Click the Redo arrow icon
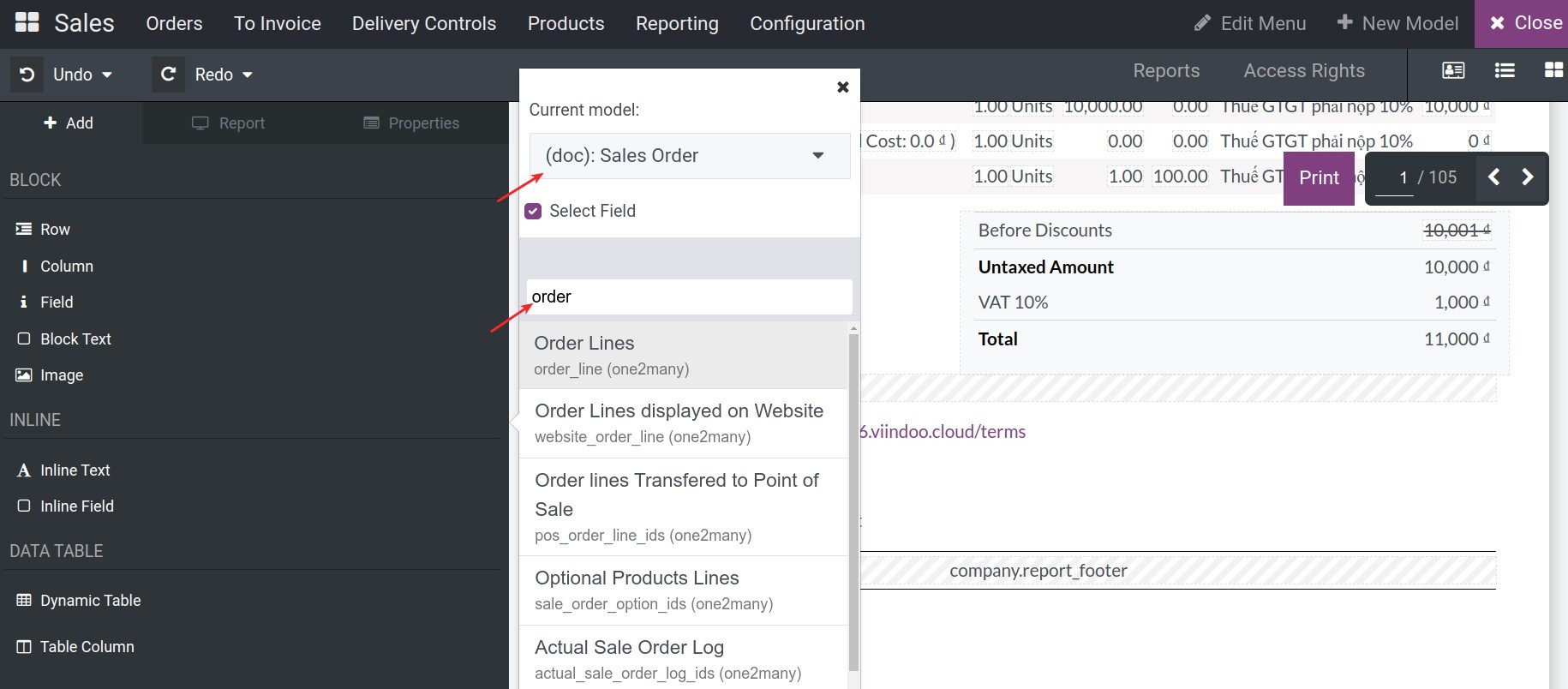 169,75
